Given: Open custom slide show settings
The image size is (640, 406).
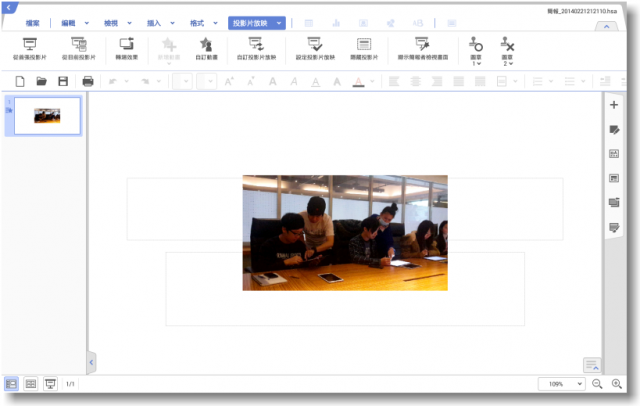Looking at the screenshot, I should 256,49.
